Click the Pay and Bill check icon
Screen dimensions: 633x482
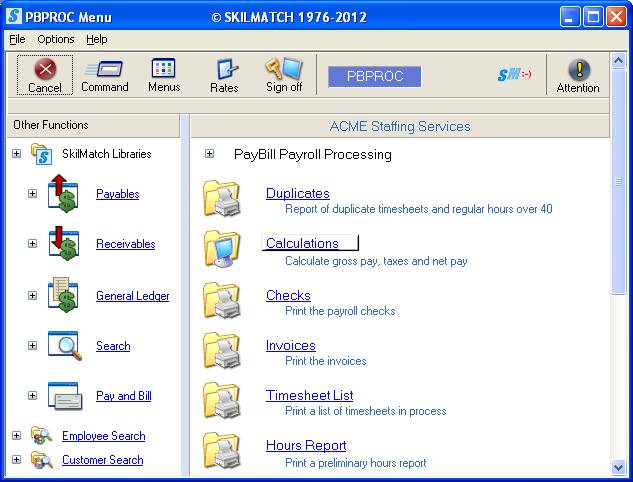[x=65, y=396]
